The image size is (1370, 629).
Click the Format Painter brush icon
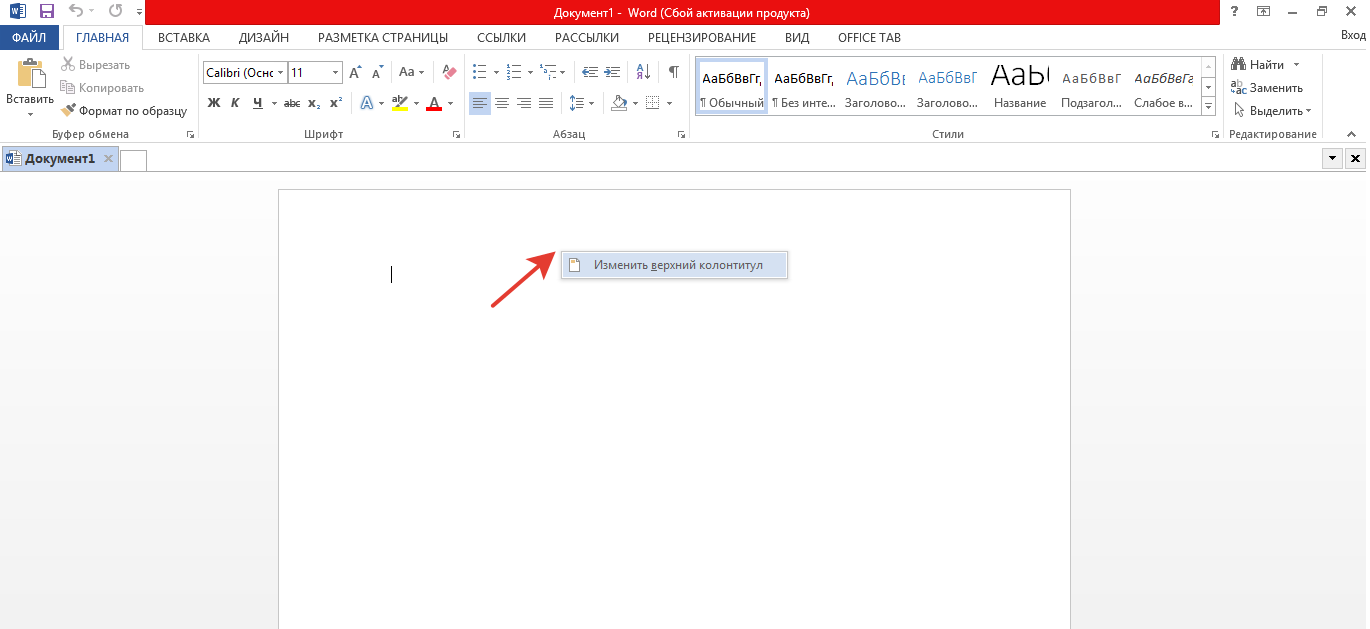click(69, 111)
